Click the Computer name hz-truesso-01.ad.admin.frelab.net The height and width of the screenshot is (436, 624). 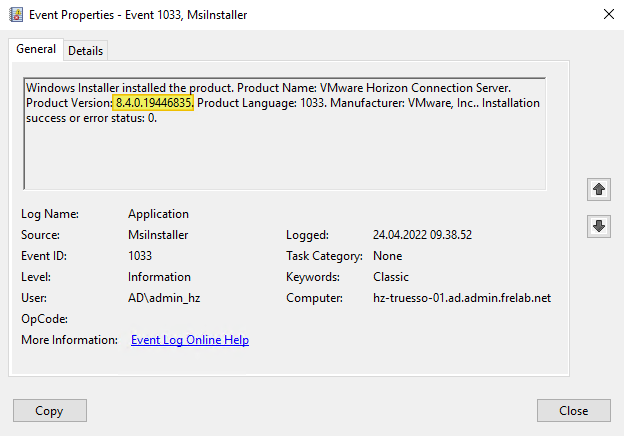click(x=461, y=298)
